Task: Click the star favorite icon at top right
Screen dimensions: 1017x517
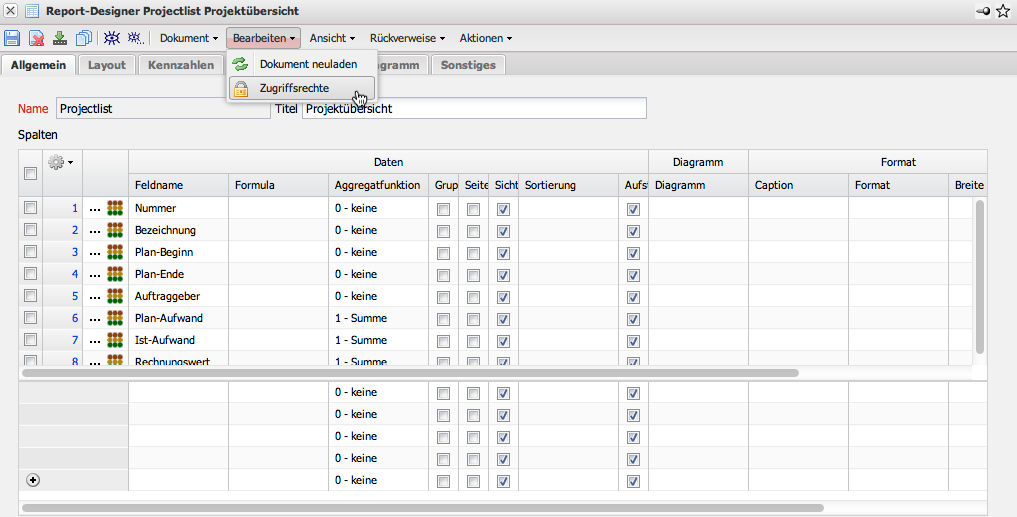Action: click(x=1003, y=11)
